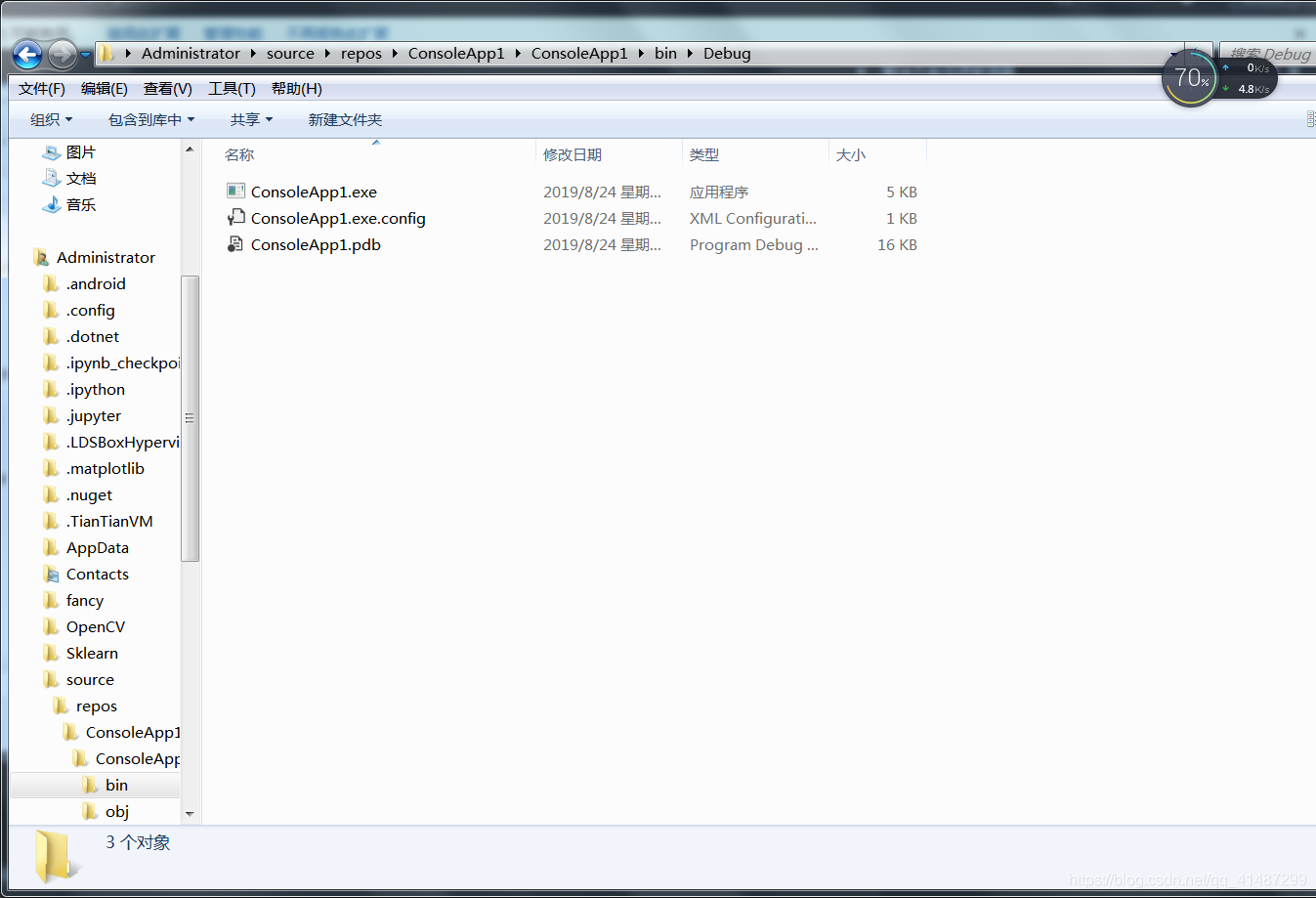Select Administrator in the address breadcrumb
This screenshot has height=898, width=1316.
pyautogui.click(x=191, y=54)
